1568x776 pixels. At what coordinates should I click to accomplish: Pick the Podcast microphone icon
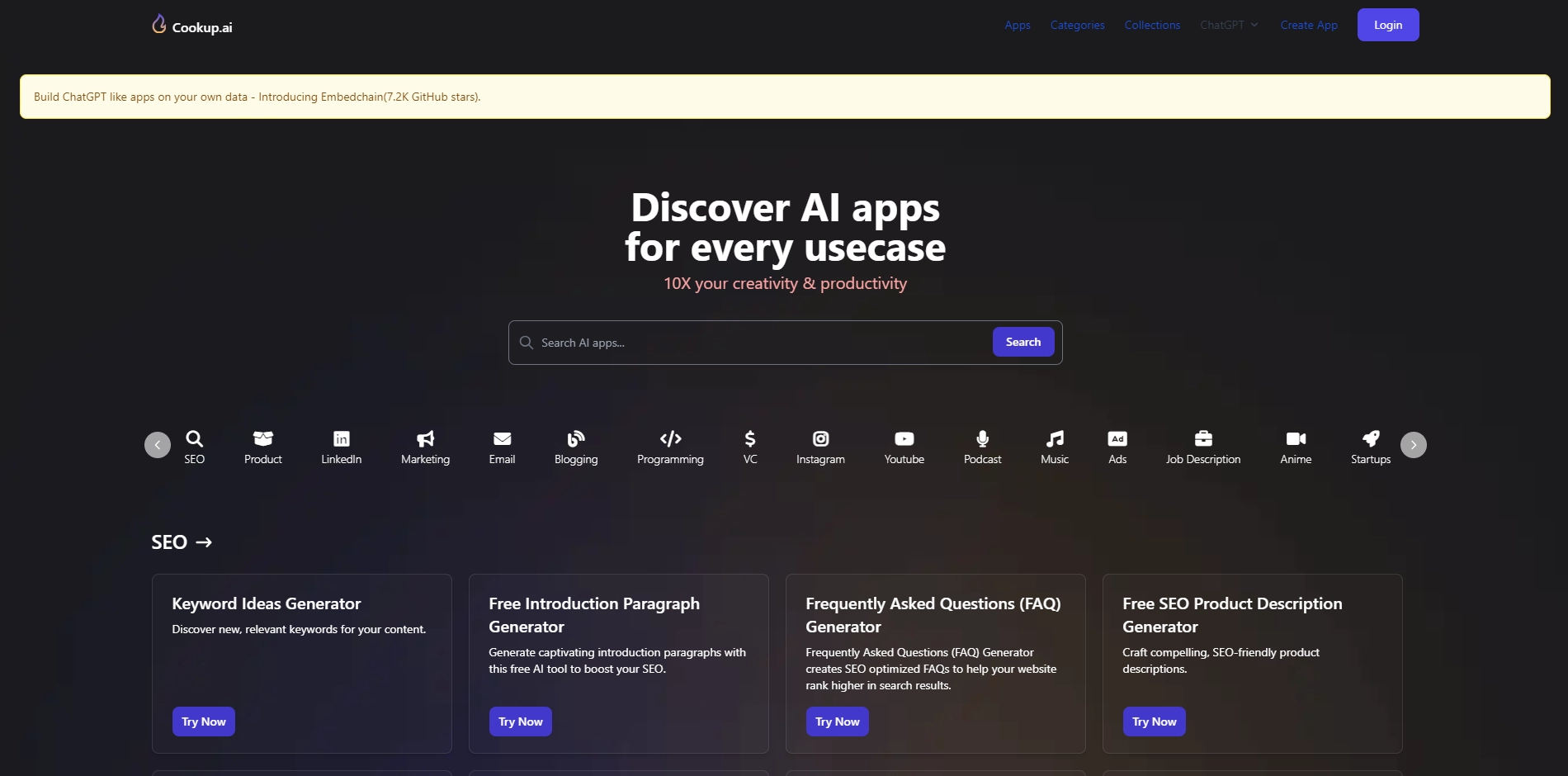click(982, 438)
